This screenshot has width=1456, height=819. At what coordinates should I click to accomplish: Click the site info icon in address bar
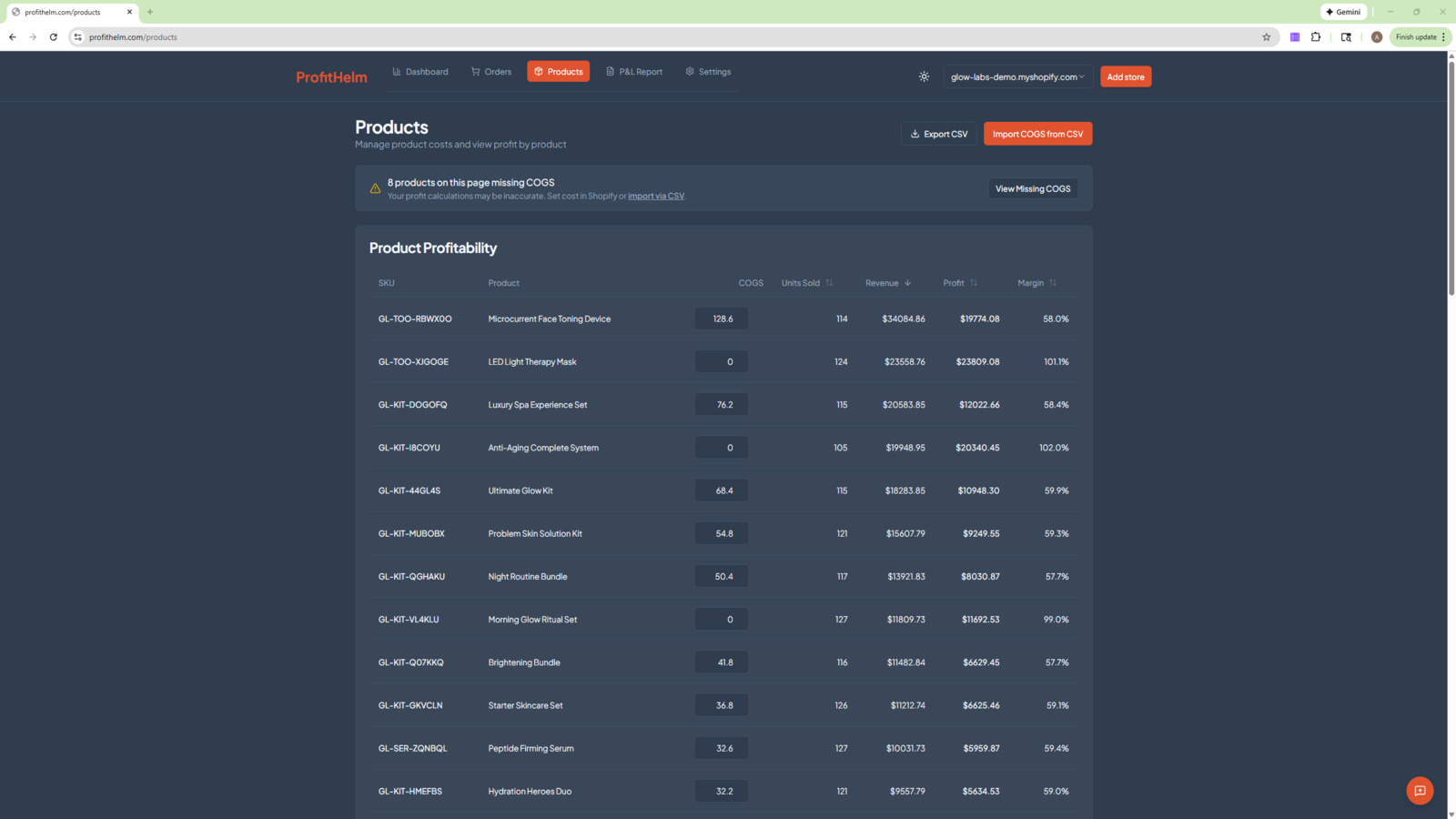coord(78,37)
